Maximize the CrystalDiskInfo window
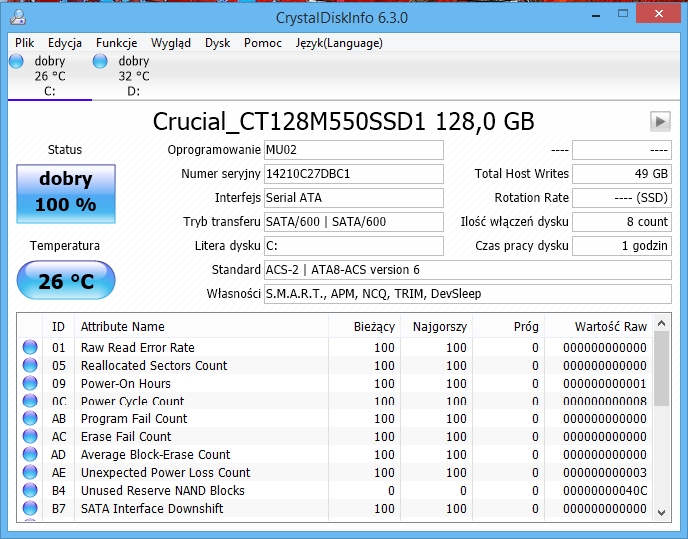 pos(623,14)
